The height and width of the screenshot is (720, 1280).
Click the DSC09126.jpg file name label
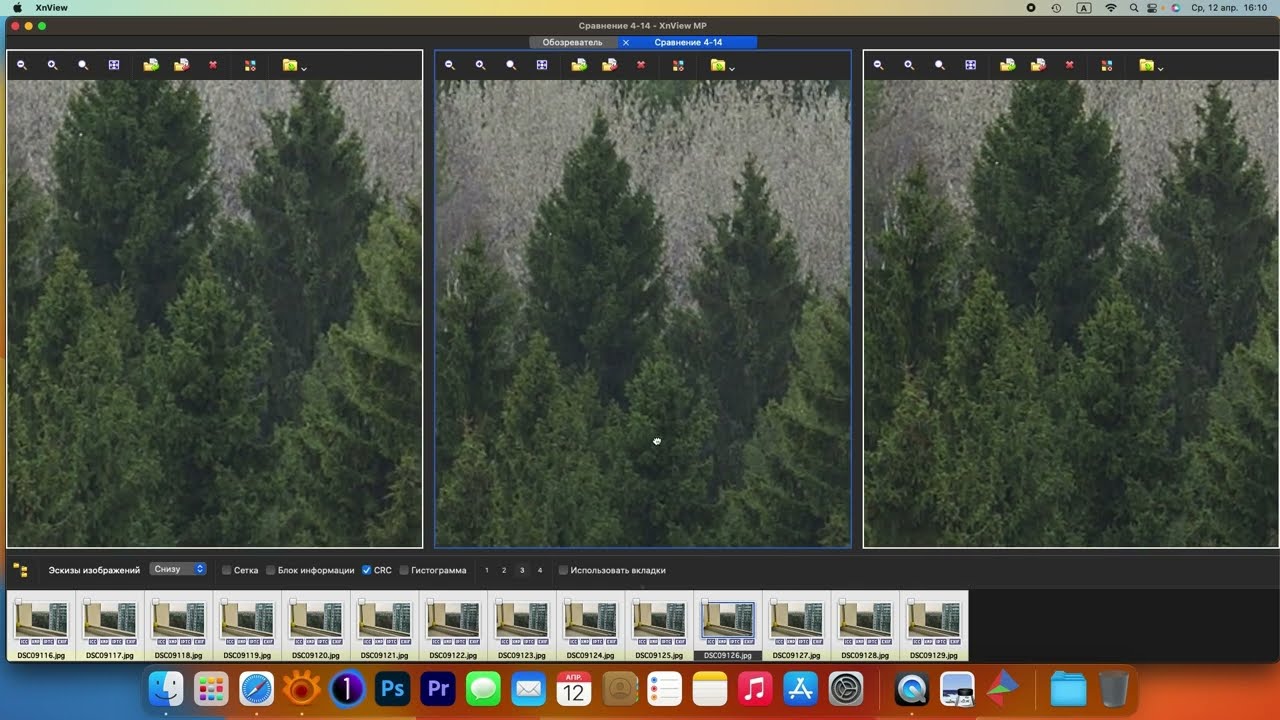coord(728,656)
